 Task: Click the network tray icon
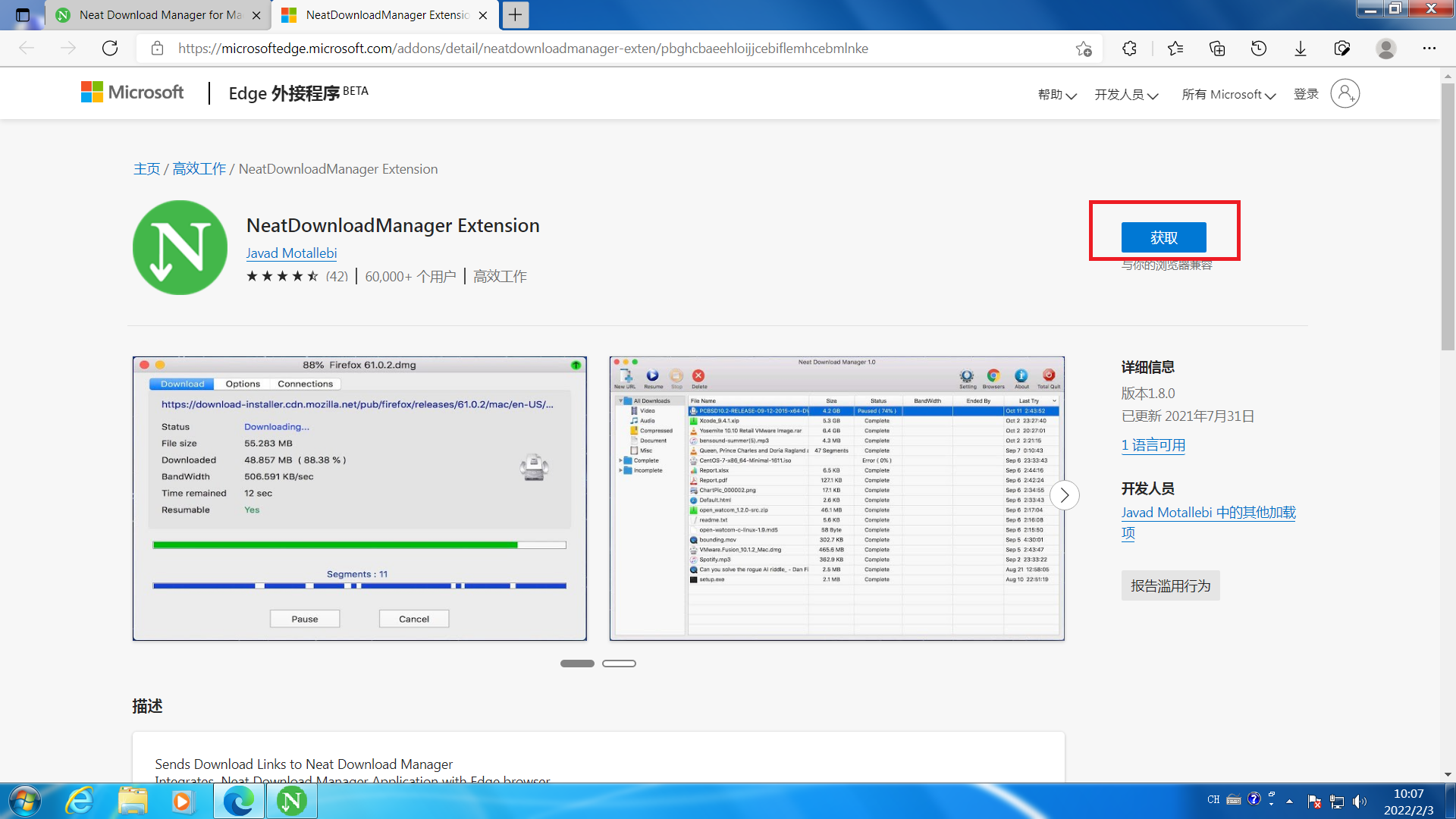click(1337, 802)
